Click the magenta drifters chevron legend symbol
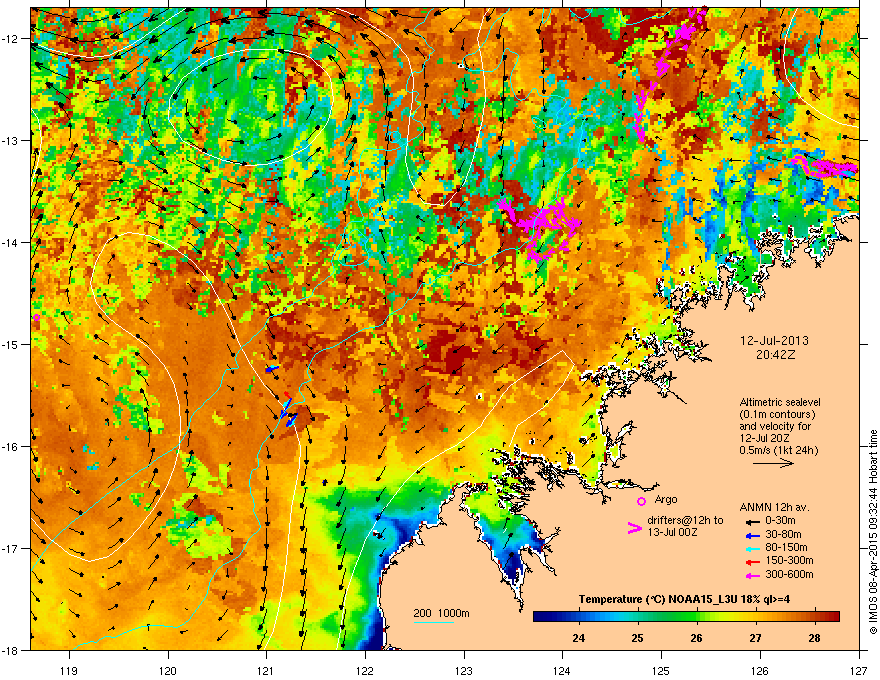Image resolution: width=880 pixels, height=680 pixels. (x=634, y=528)
